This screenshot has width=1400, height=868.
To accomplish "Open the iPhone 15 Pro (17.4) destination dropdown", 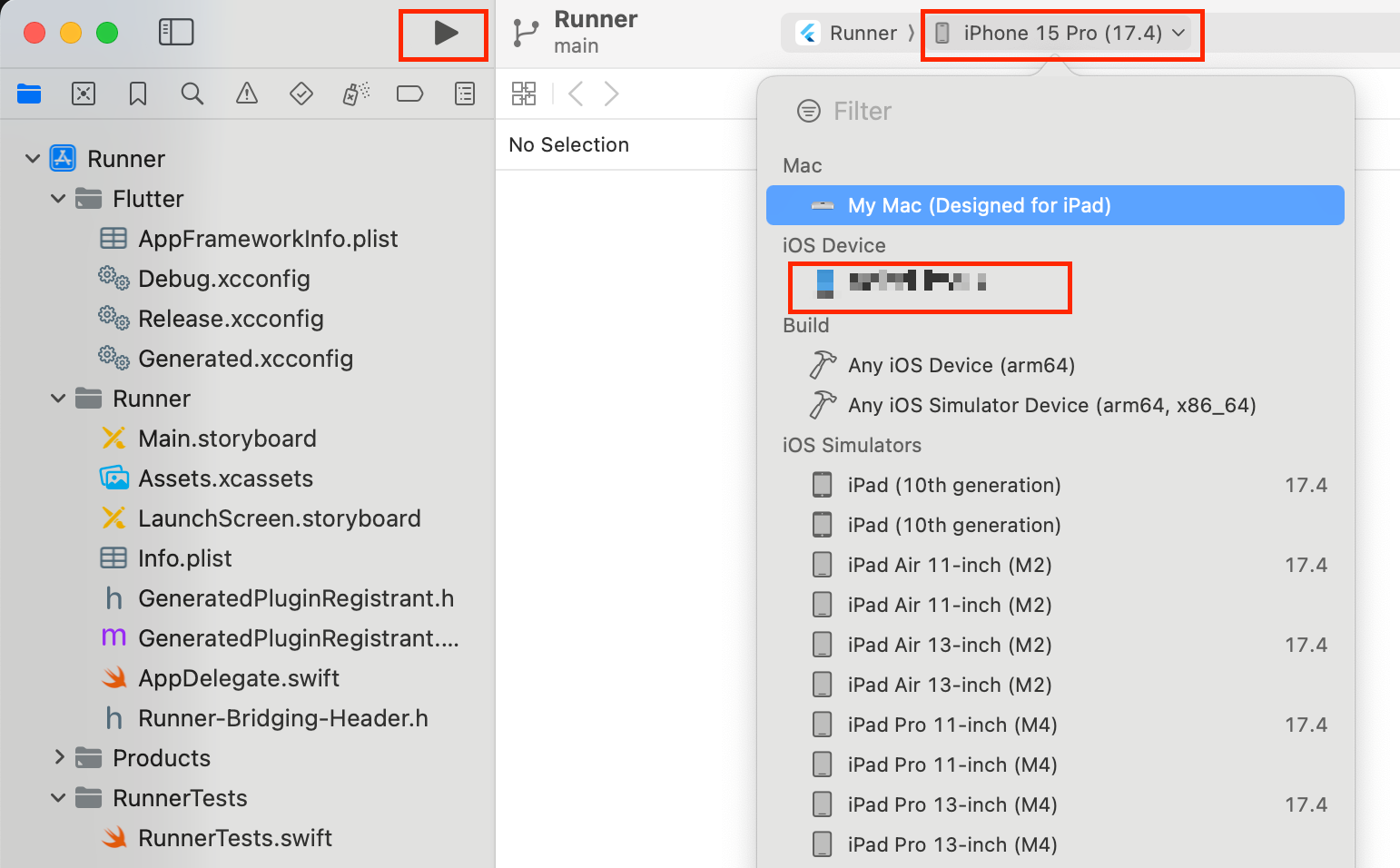I will [x=1060, y=34].
